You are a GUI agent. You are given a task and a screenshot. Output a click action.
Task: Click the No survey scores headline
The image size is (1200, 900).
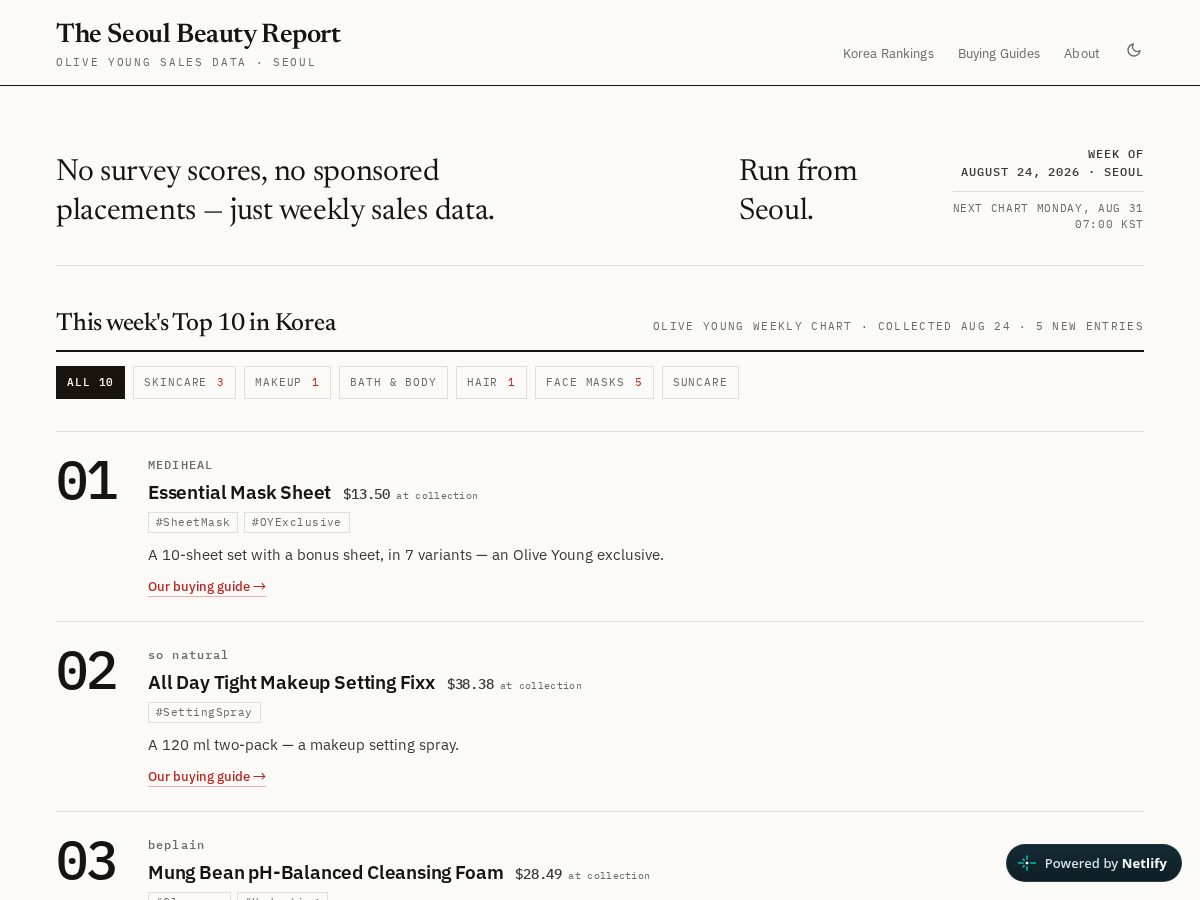275,190
